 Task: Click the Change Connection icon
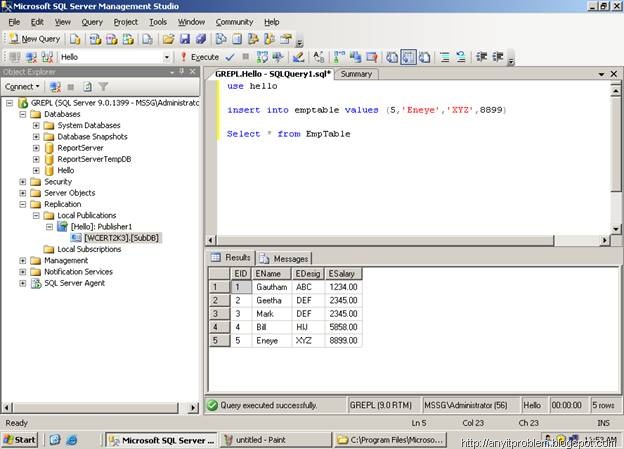(x=47, y=57)
